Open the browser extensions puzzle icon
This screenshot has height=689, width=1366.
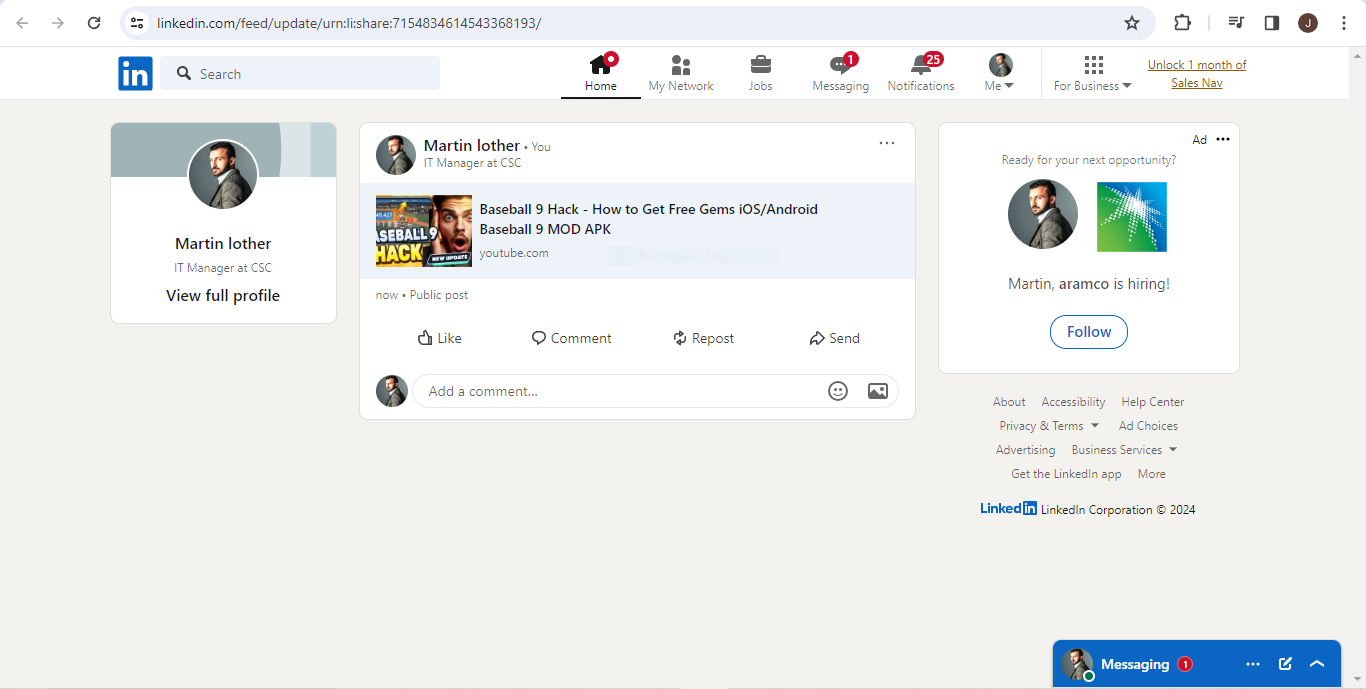[x=1182, y=23]
